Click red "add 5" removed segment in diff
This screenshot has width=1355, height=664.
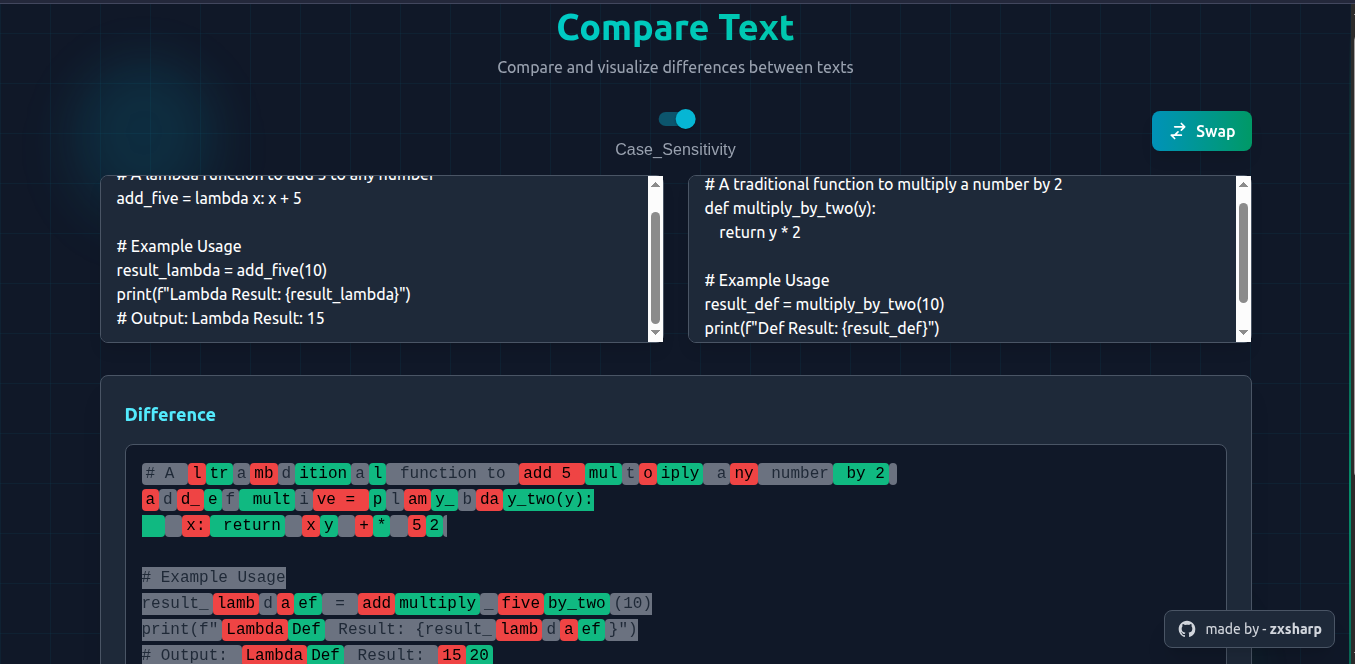(x=551, y=473)
